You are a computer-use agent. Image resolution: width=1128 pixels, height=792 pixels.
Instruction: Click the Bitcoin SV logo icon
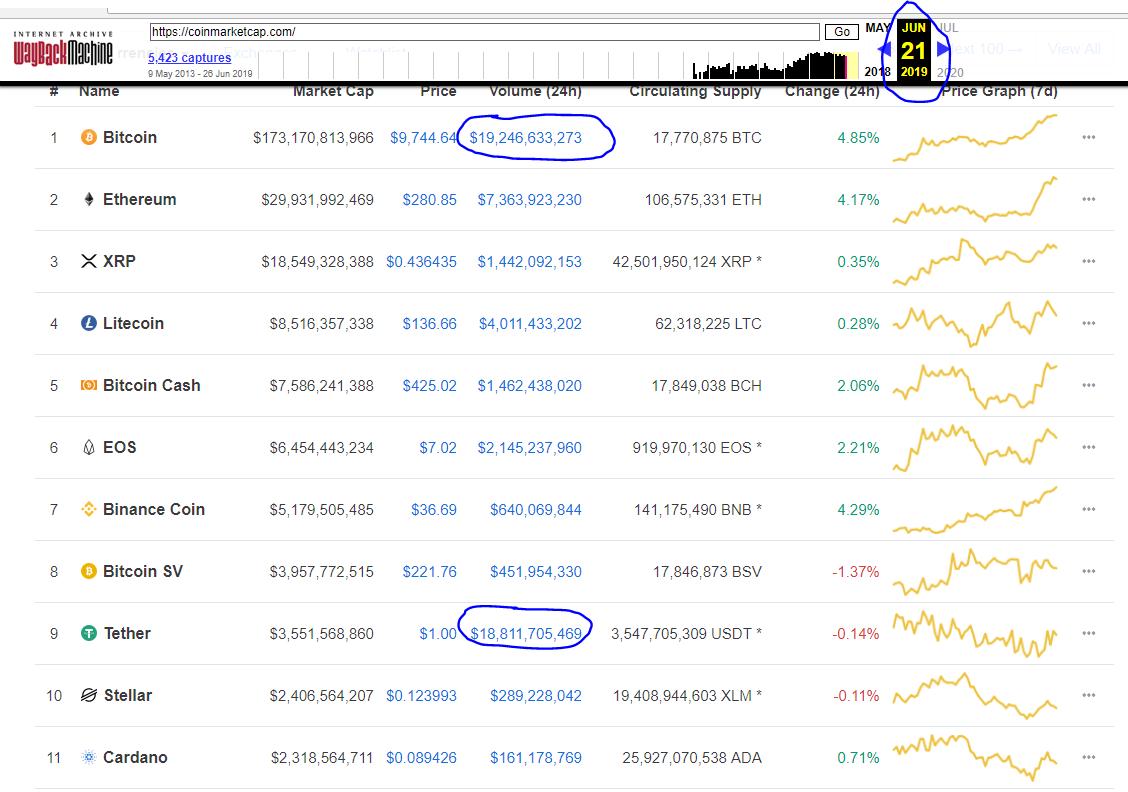pyautogui.click(x=88, y=571)
